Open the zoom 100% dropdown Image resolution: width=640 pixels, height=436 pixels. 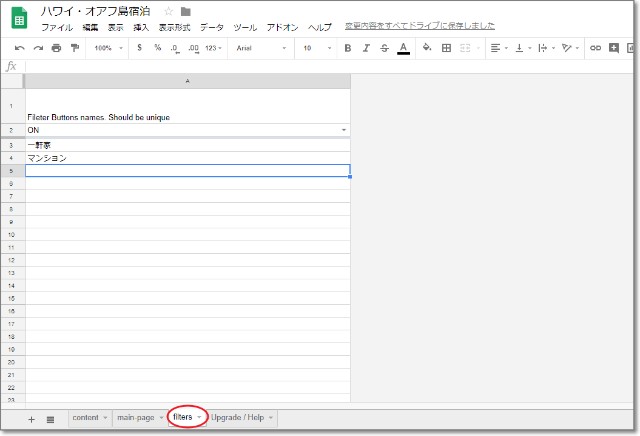coord(107,47)
